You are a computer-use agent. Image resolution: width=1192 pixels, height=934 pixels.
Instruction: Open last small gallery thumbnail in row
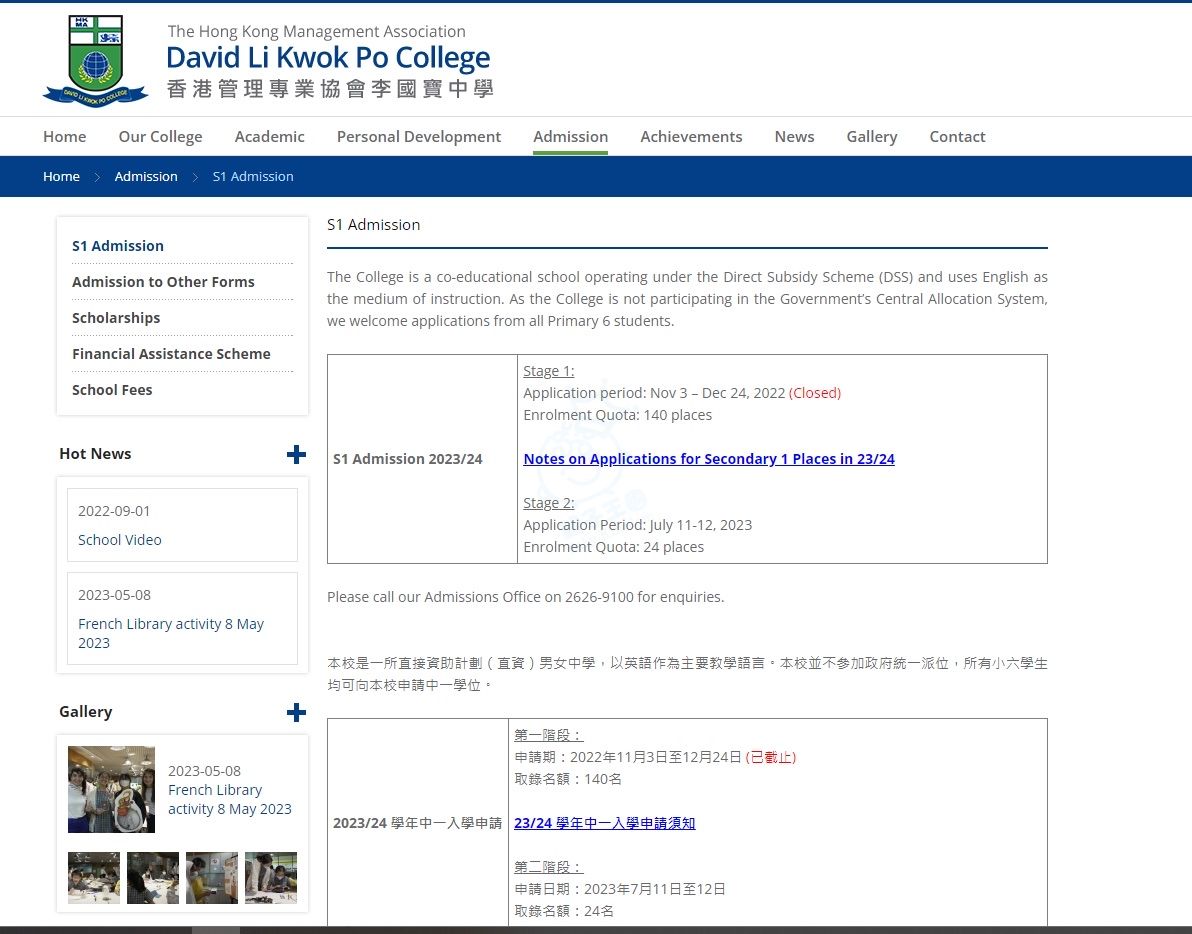(x=271, y=878)
